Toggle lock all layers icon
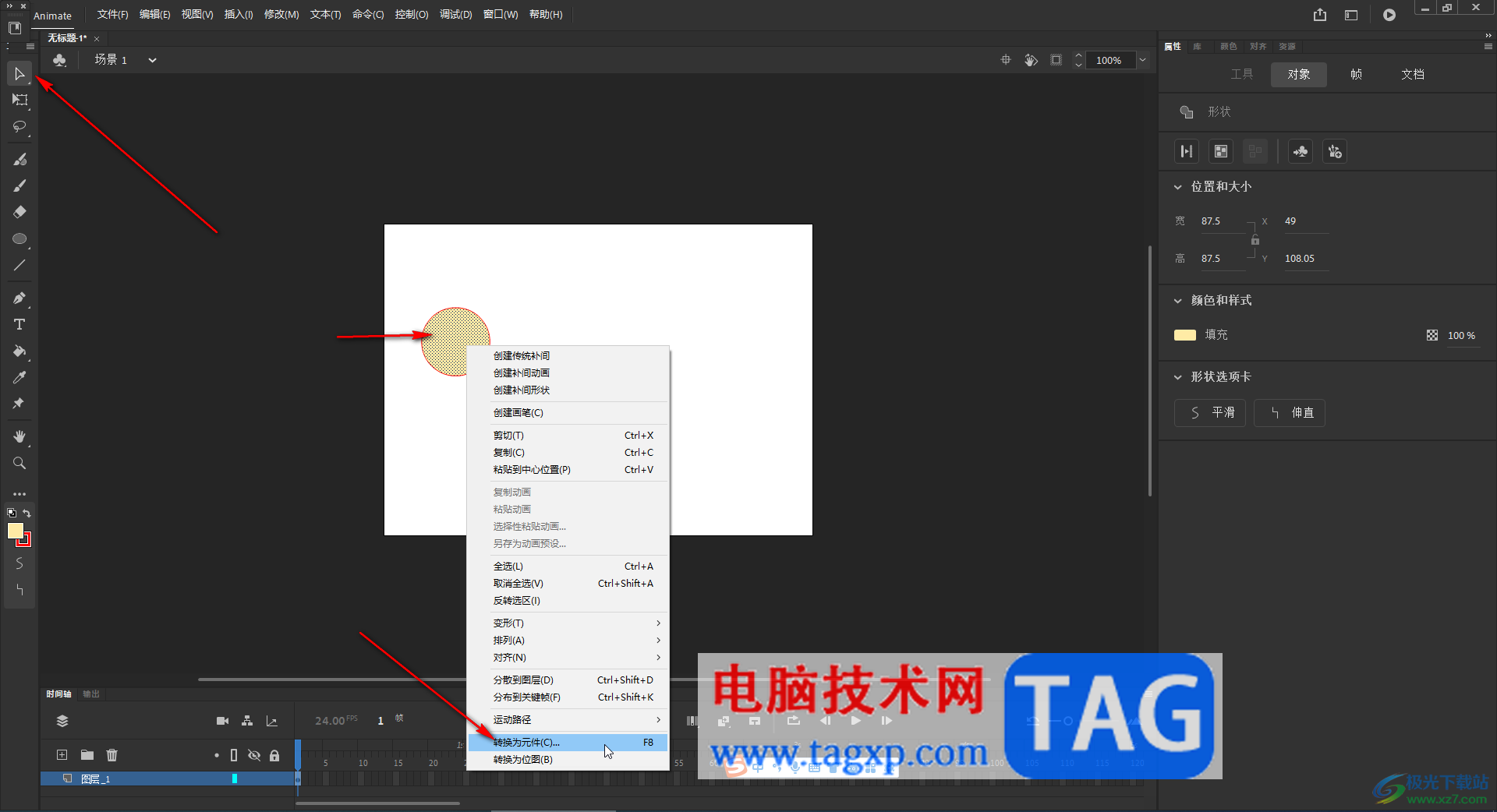 coord(274,755)
